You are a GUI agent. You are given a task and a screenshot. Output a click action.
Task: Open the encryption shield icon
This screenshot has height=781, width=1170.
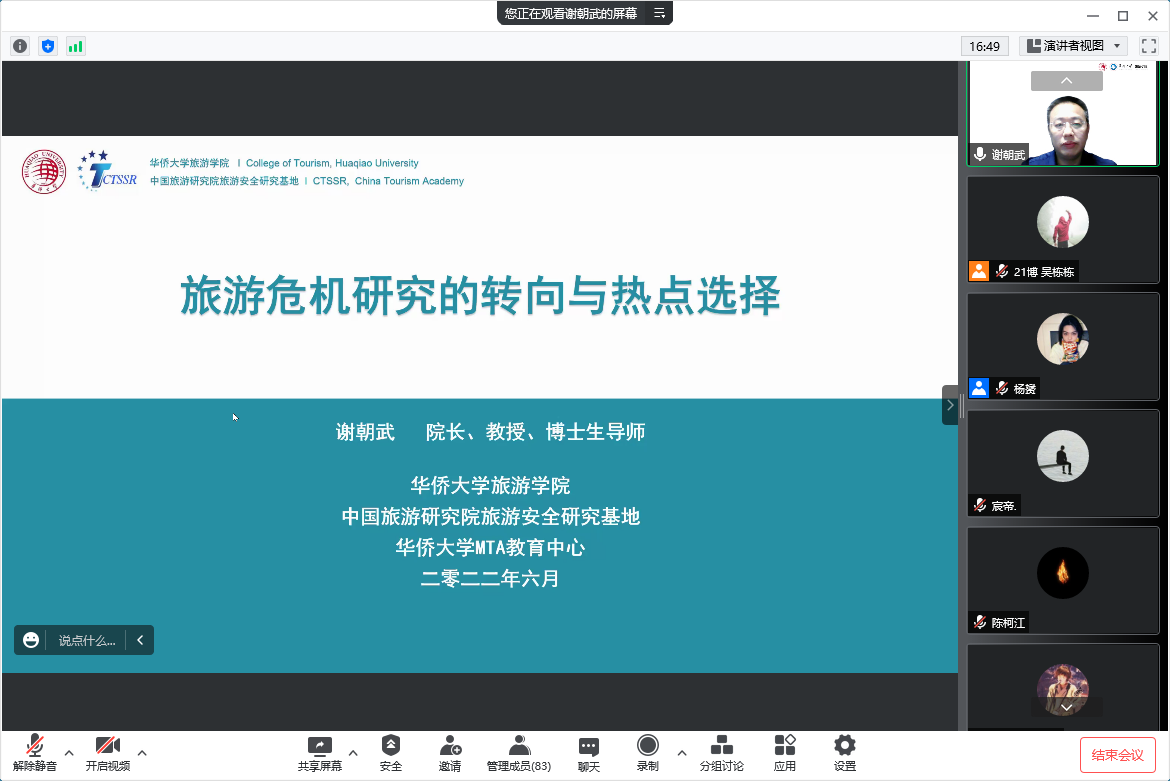pos(48,46)
